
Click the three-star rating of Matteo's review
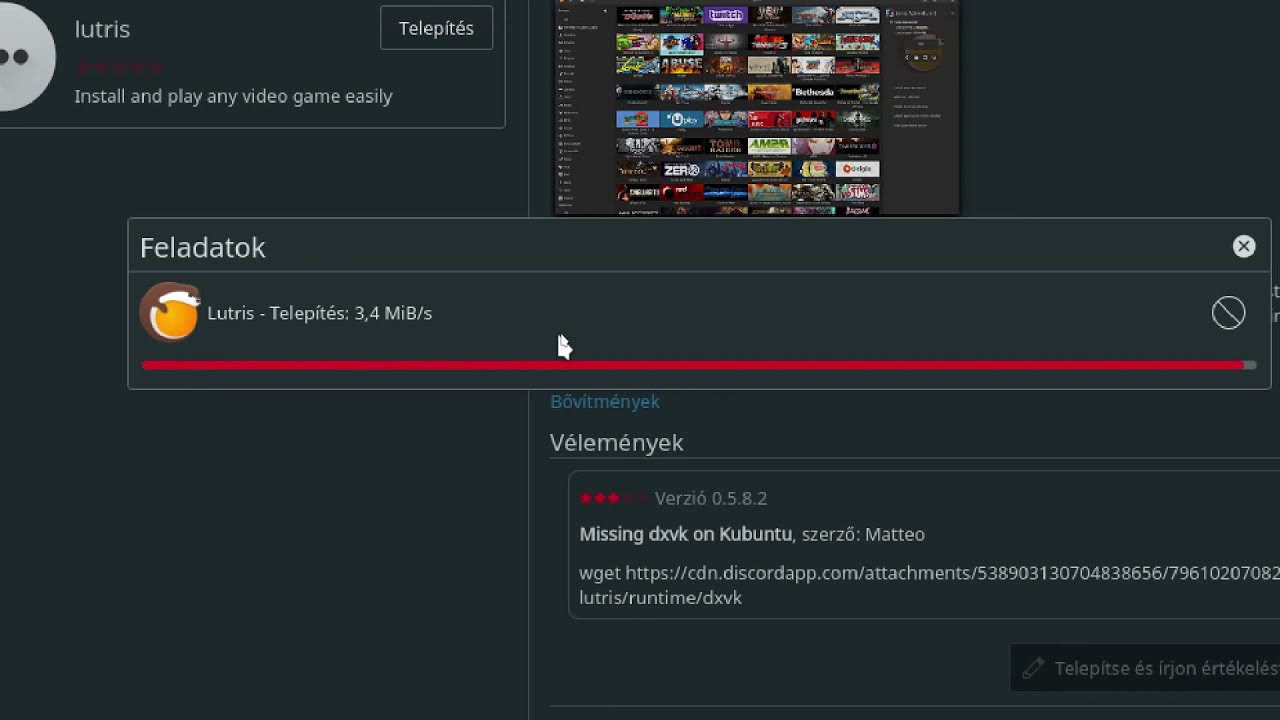[613, 498]
